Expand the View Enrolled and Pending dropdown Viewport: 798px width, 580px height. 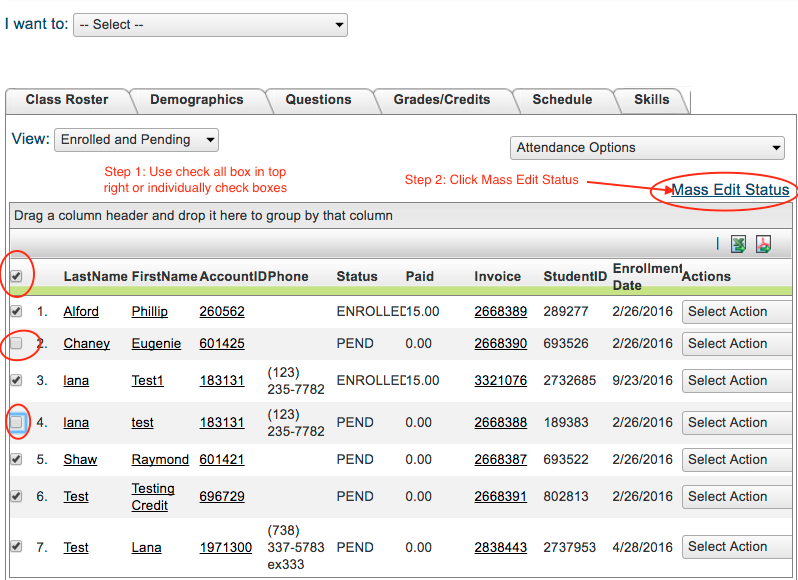(136, 140)
